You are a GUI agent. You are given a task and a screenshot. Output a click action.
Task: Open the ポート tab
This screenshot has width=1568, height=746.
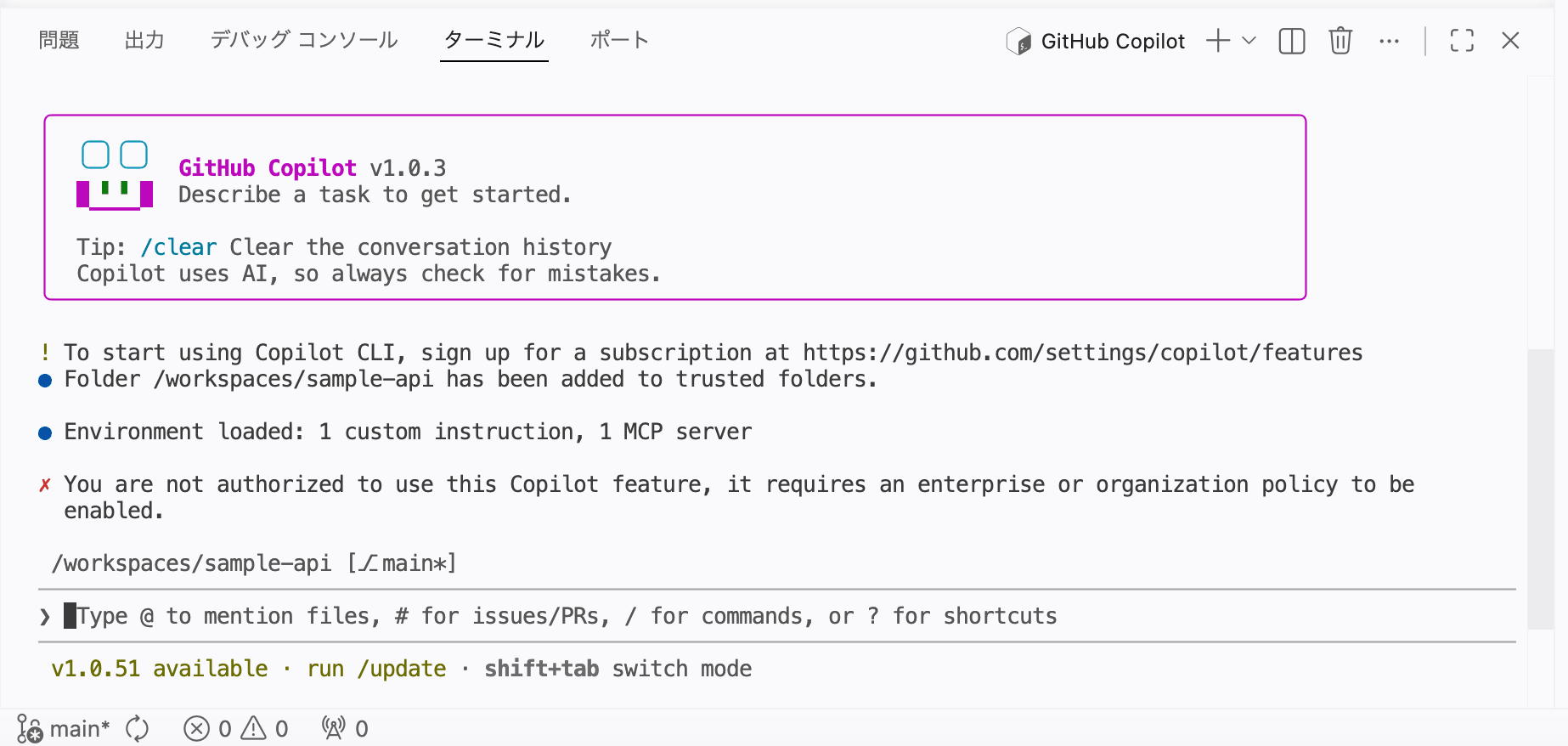coord(619,40)
